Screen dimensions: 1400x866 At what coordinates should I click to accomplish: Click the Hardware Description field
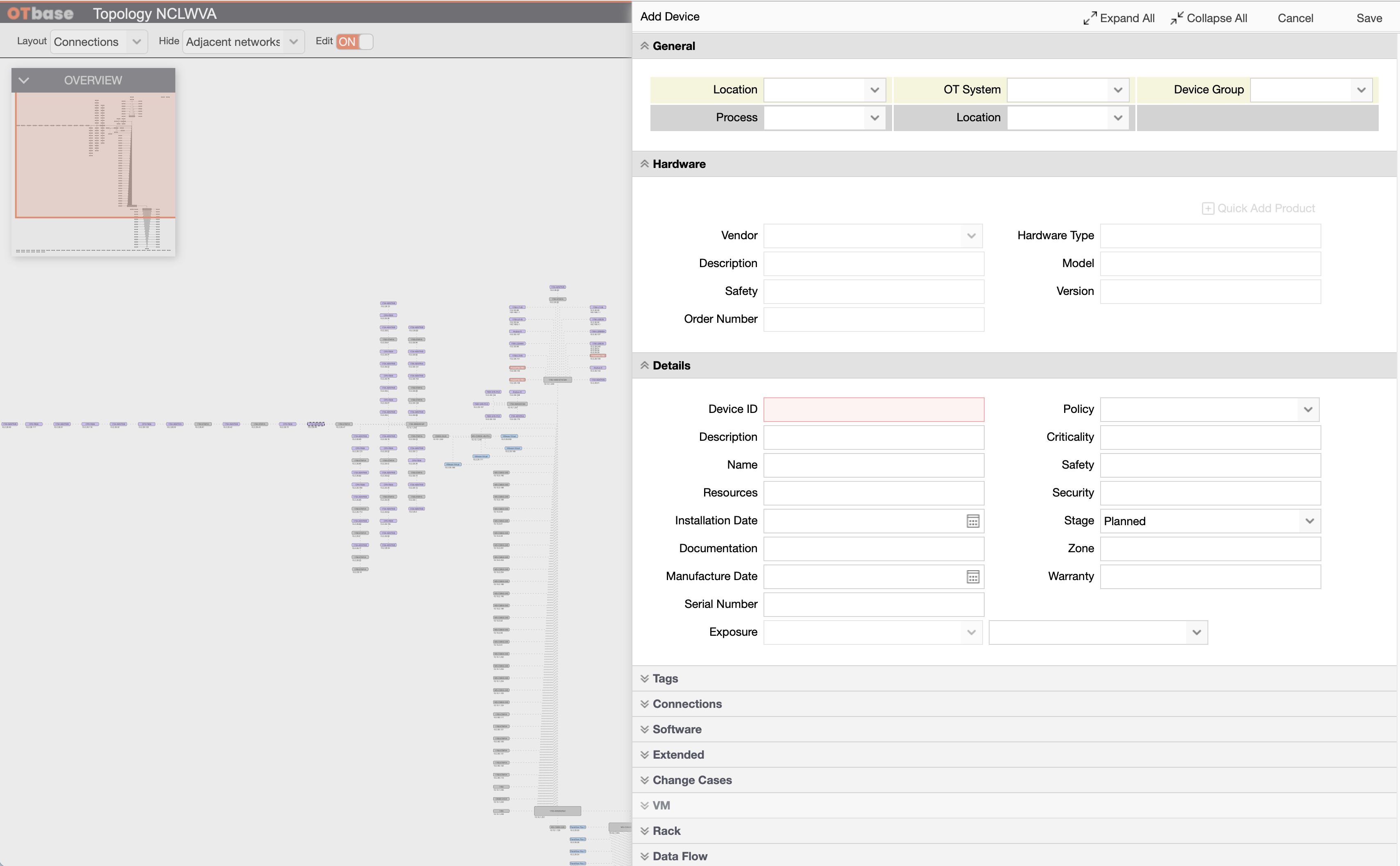874,263
